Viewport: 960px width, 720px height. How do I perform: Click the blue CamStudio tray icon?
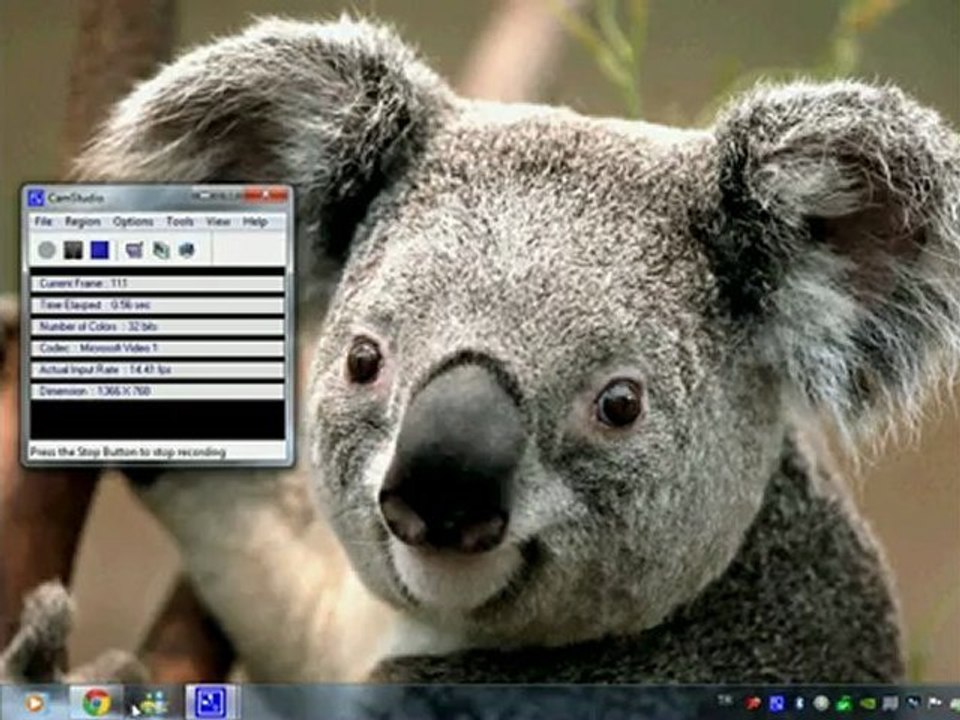click(x=776, y=703)
